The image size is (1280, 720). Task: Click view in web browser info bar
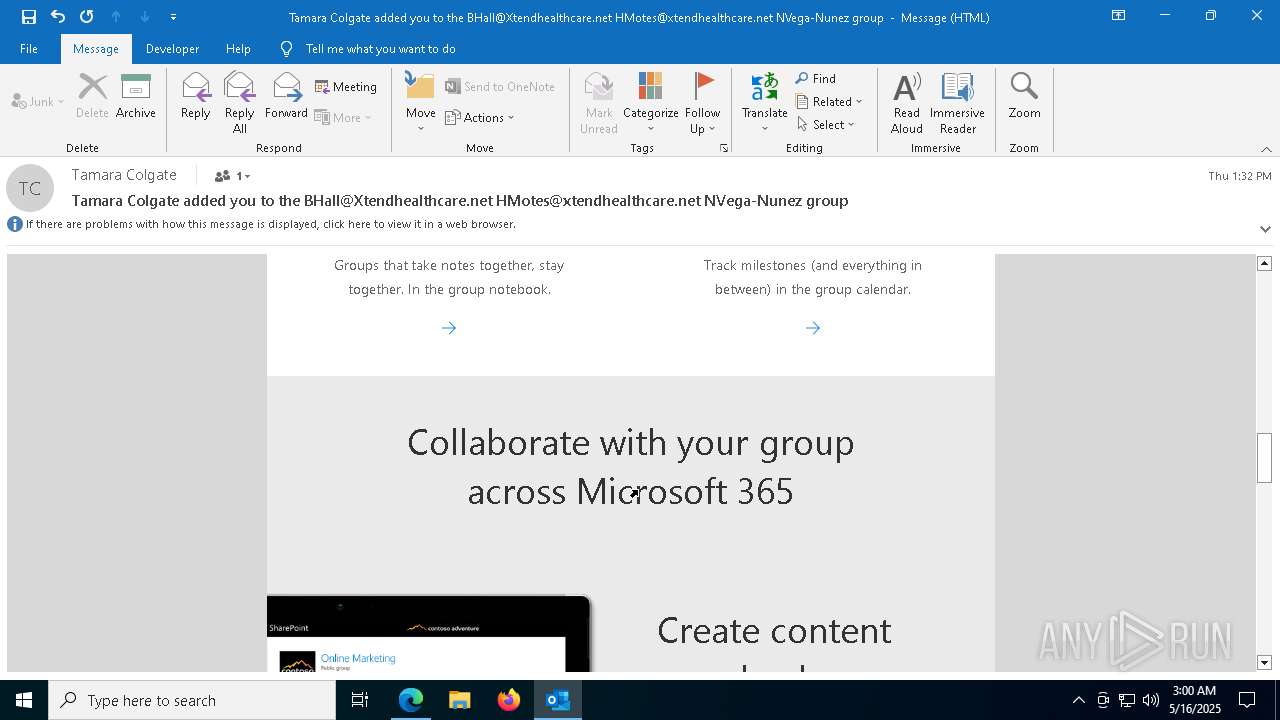[x=270, y=224]
